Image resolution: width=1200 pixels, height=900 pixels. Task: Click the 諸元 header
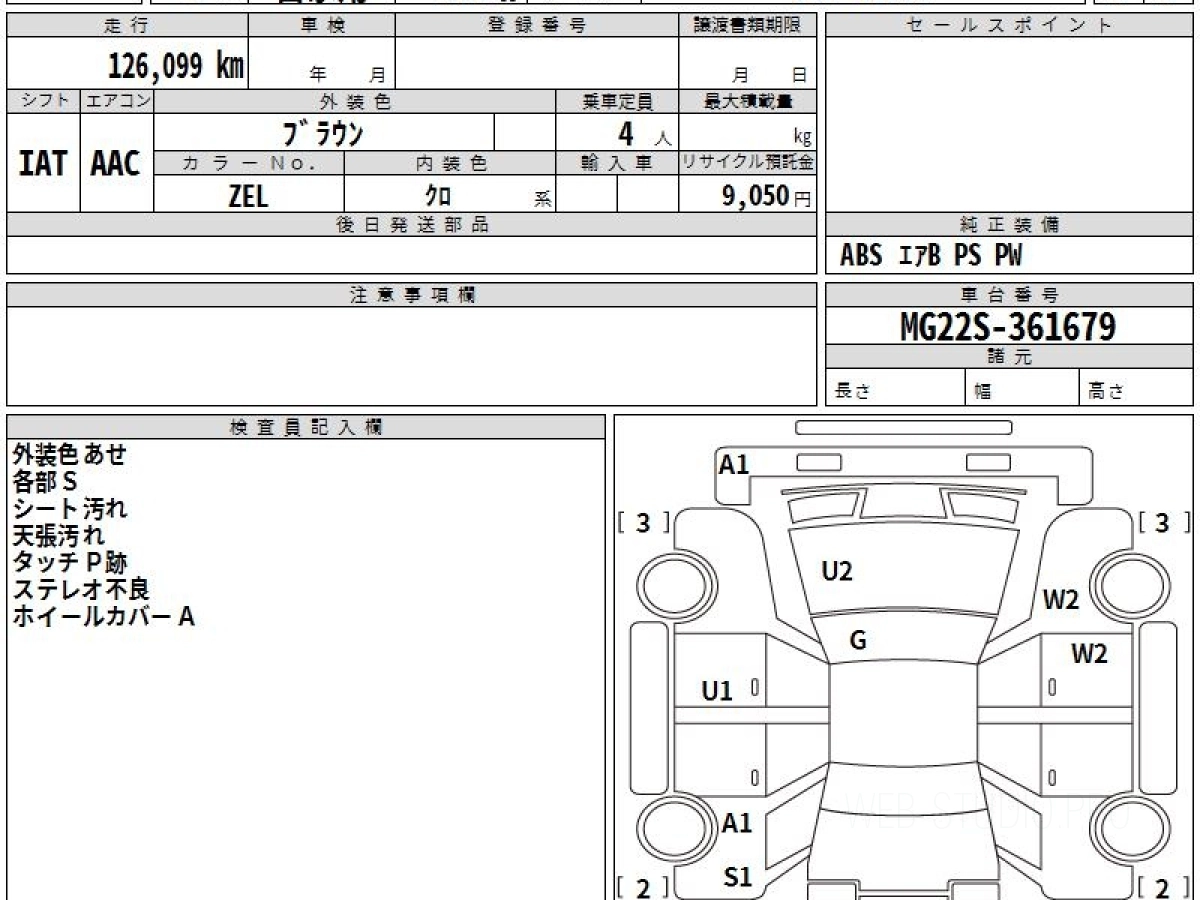coord(1009,357)
